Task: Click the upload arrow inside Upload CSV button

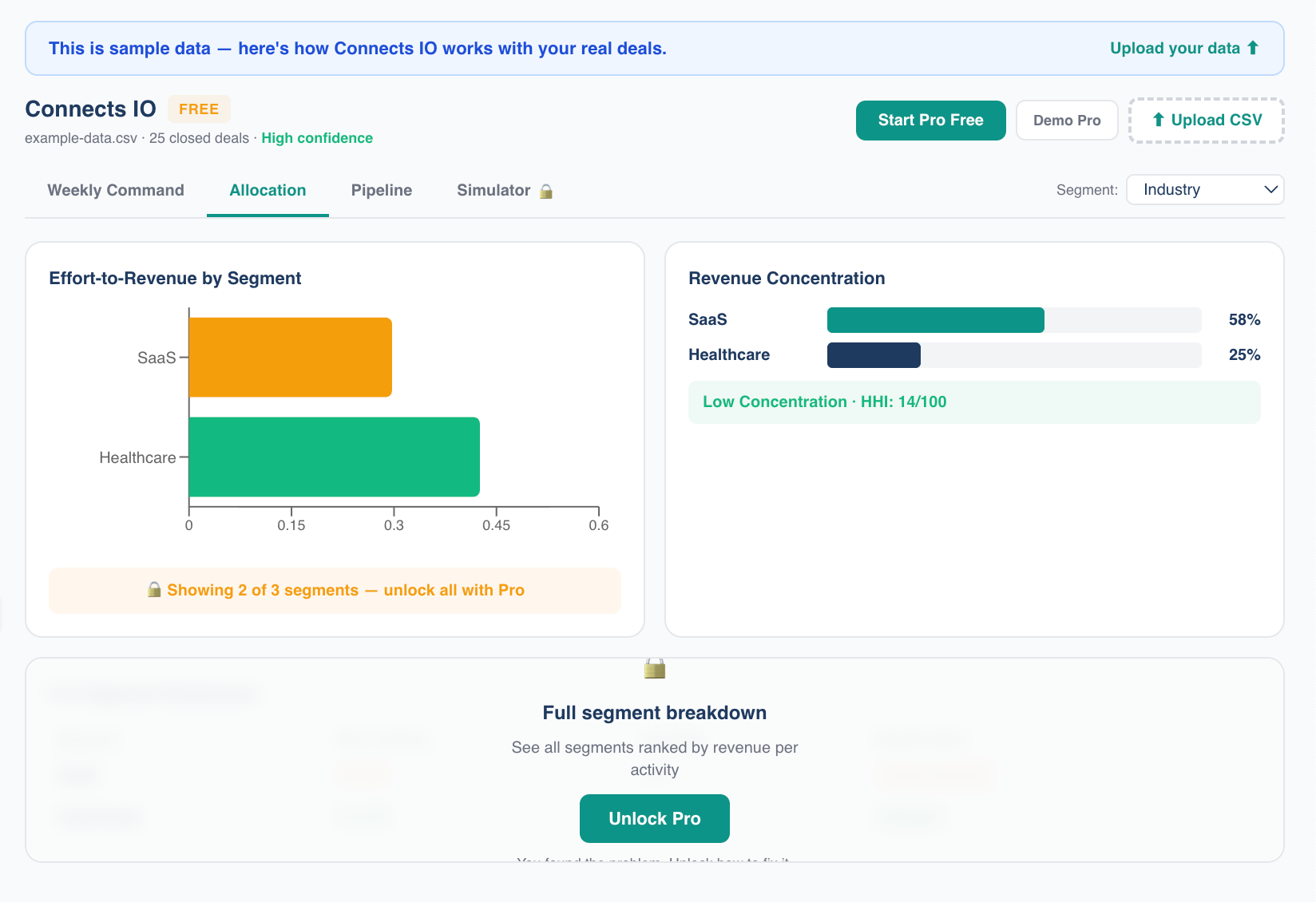Action: [x=1158, y=120]
